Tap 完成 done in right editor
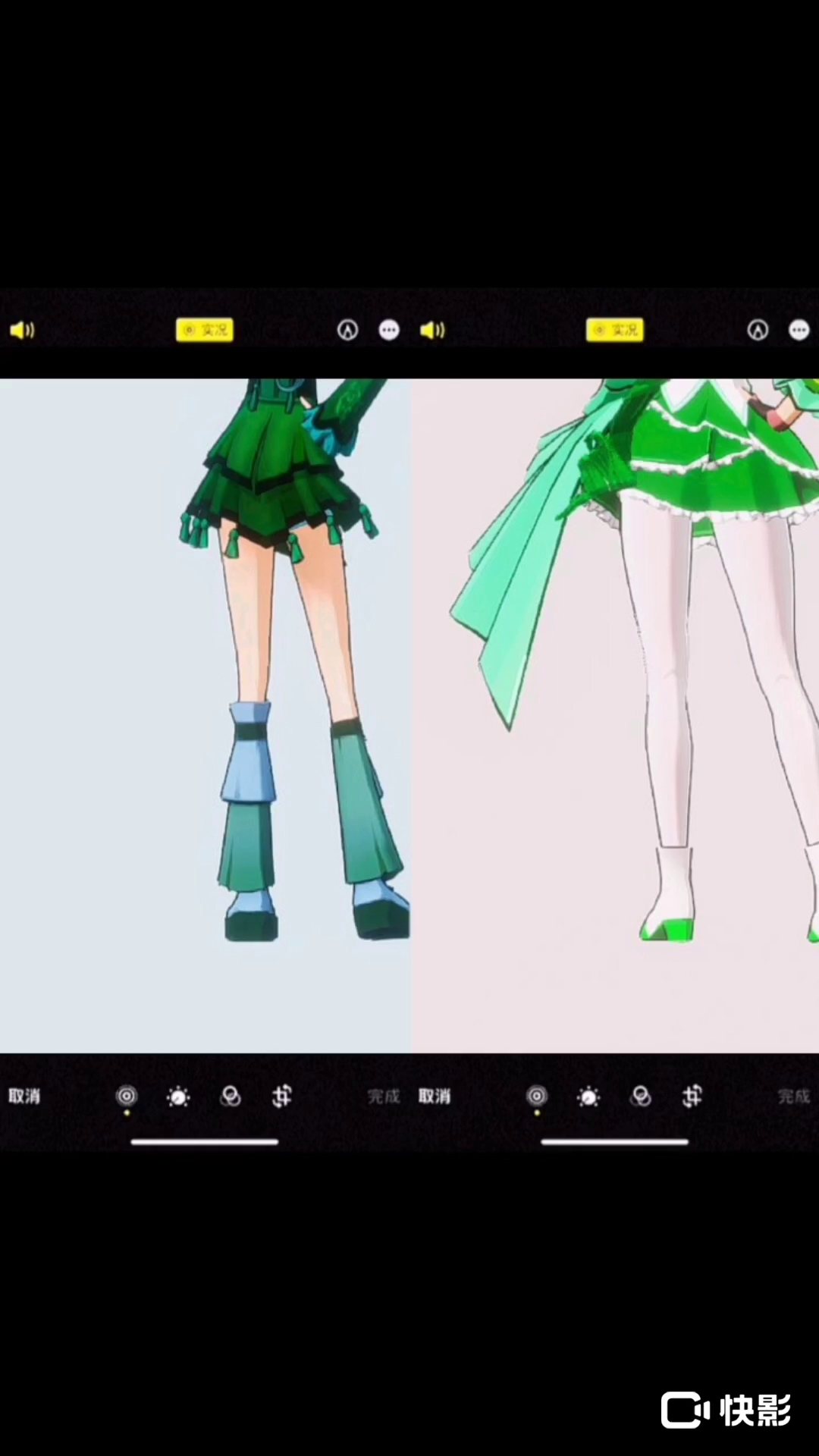 click(x=793, y=1096)
